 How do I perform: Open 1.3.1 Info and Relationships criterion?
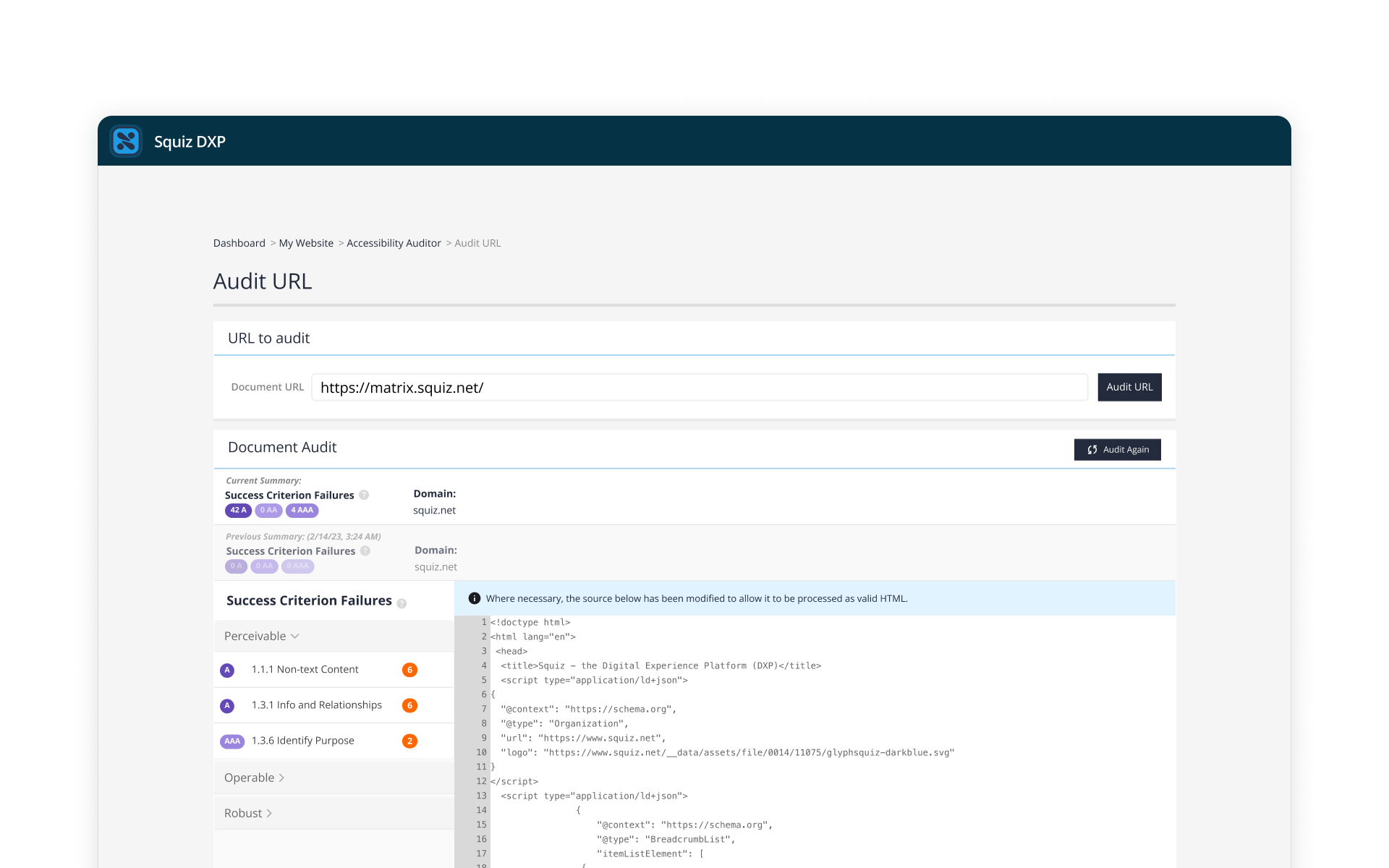tap(334, 705)
